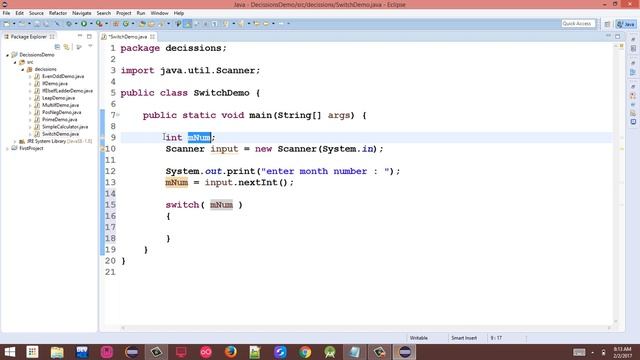This screenshot has height=360, width=640.
Task: Open the Run menu
Action: [141, 13]
